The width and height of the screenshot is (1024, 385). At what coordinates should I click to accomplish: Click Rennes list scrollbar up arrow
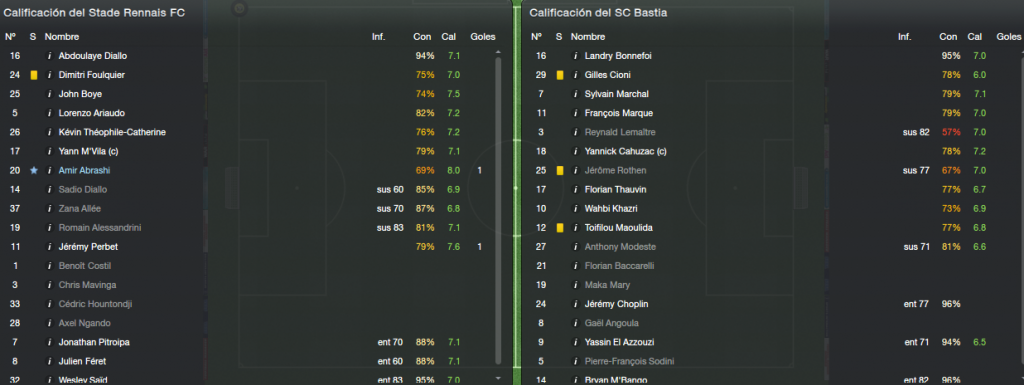click(x=498, y=52)
